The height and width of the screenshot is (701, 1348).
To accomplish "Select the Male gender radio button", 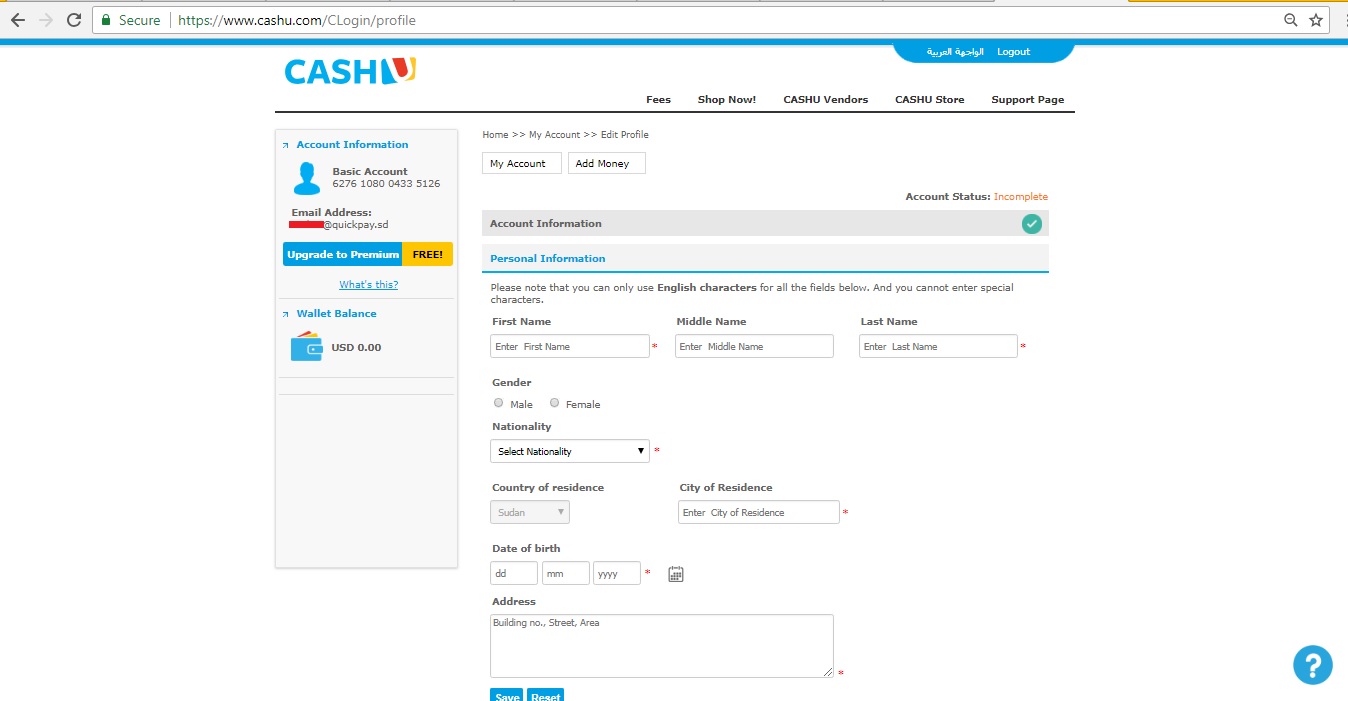I will [499, 403].
